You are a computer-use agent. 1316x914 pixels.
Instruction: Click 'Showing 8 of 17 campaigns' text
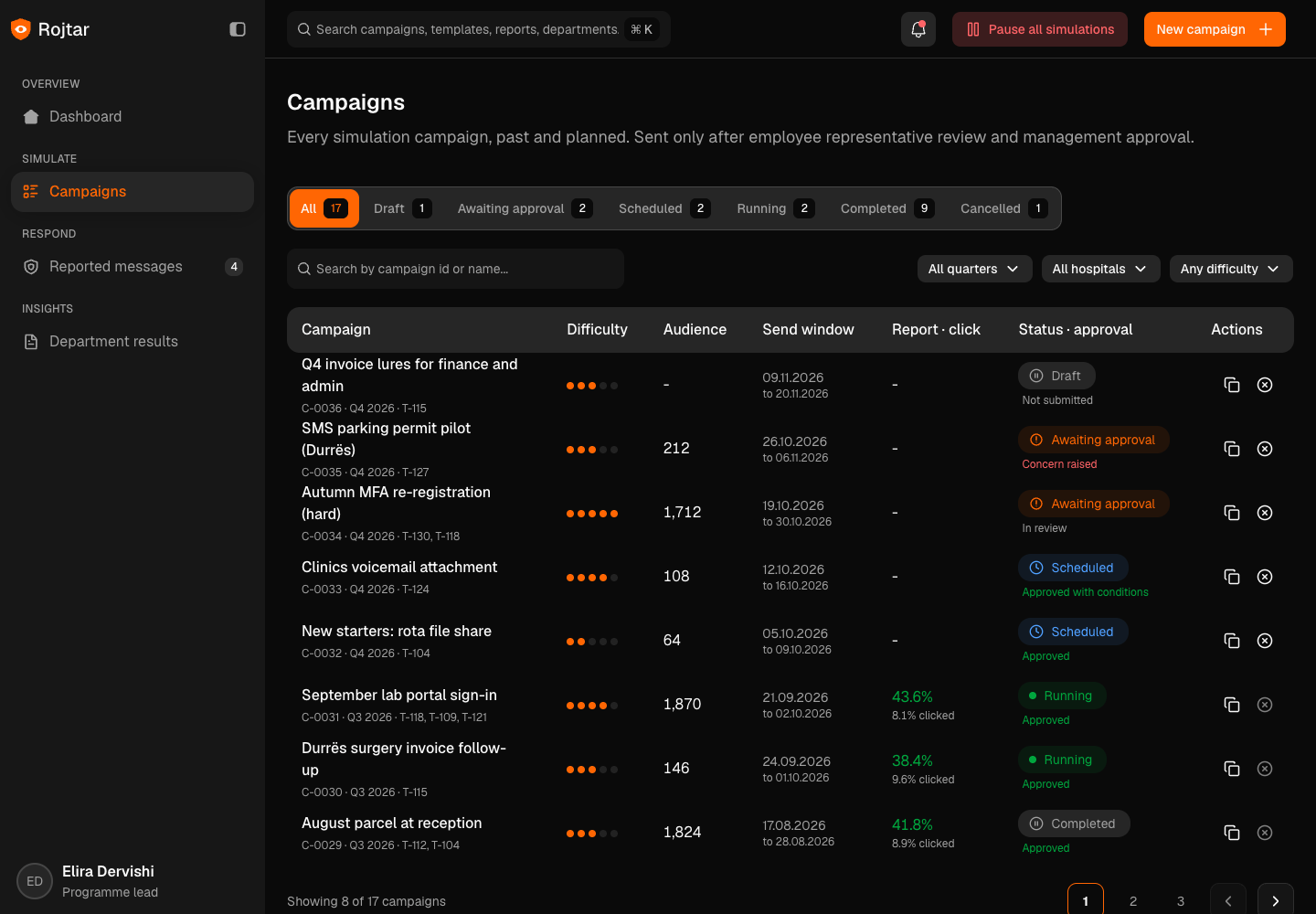coord(366,901)
